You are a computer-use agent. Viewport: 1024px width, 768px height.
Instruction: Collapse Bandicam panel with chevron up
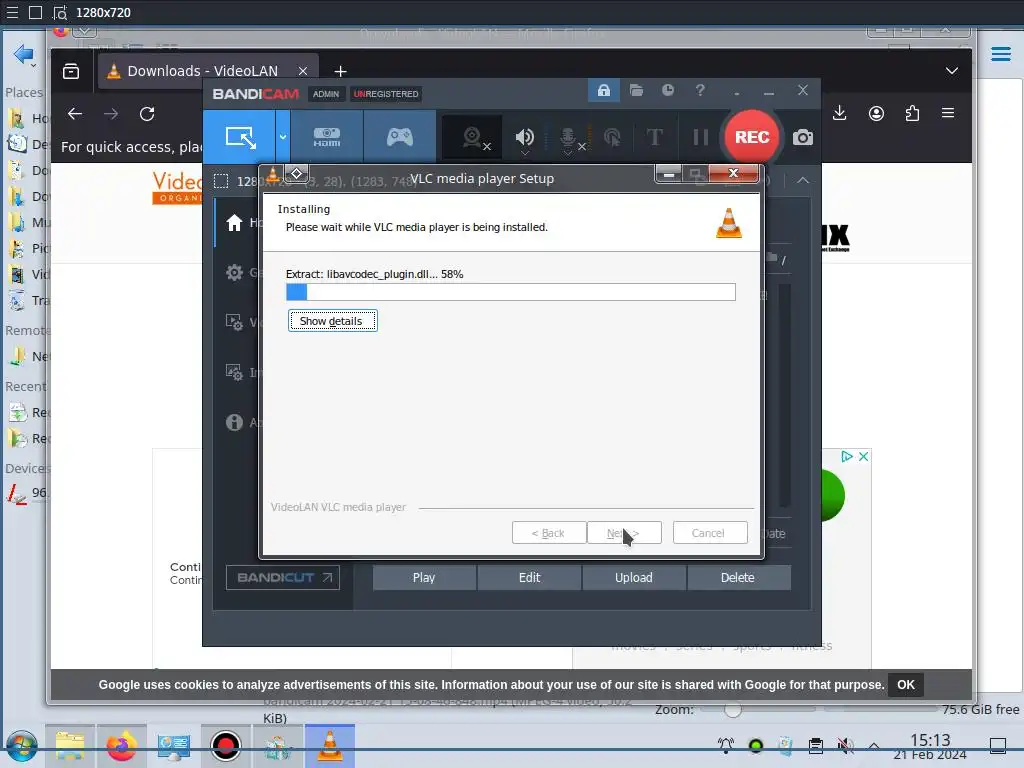point(803,180)
